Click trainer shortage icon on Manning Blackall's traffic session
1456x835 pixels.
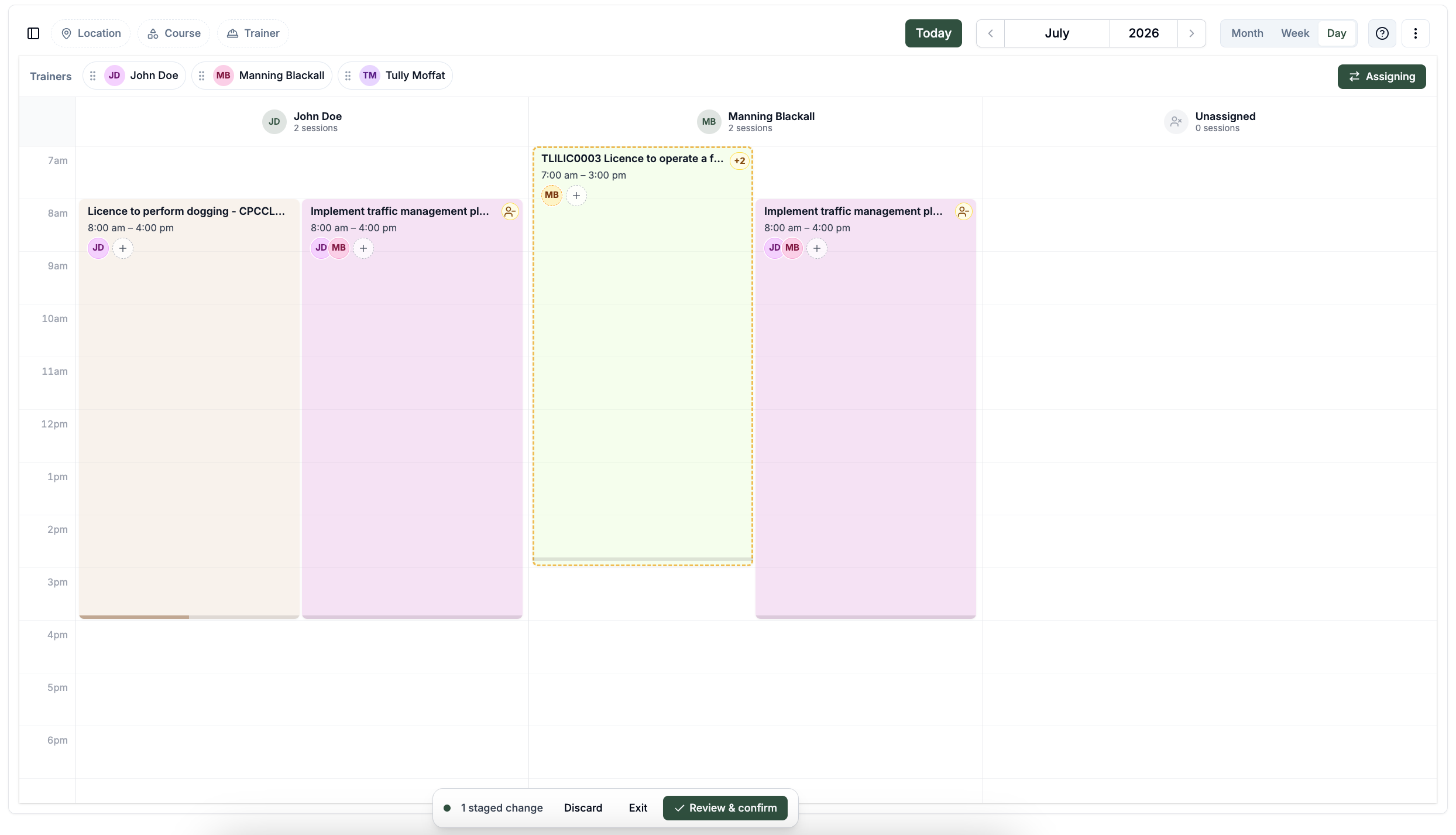click(x=963, y=211)
